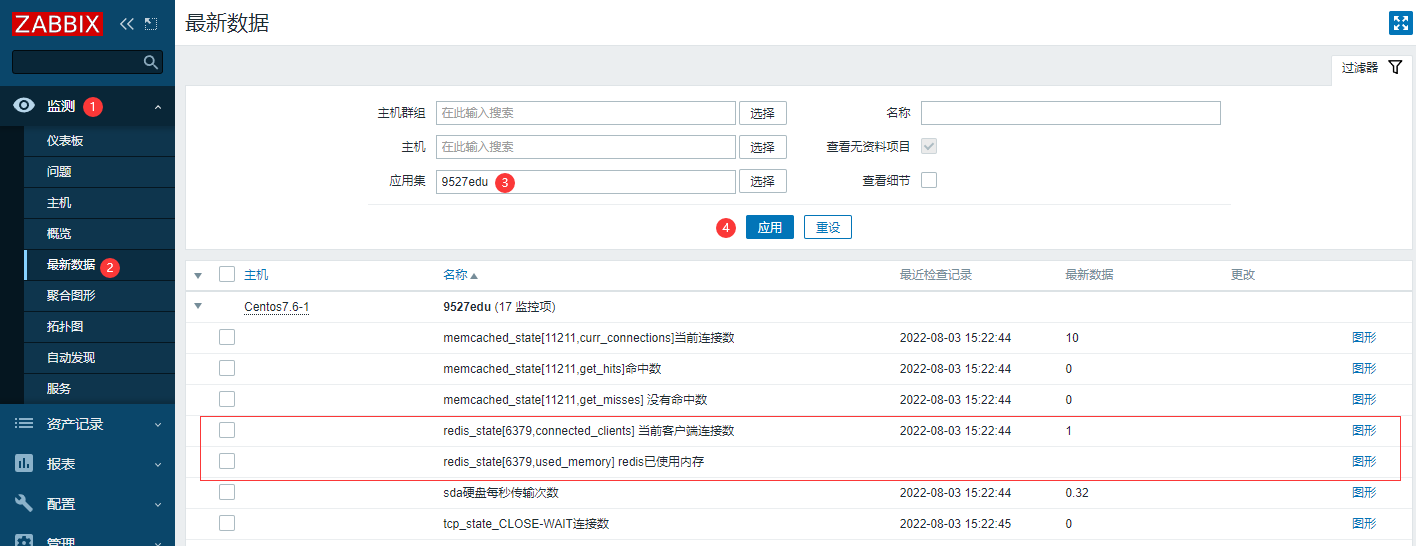The width and height of the screenshot is (1416, 546).
Task: Collapse the 监测 menu section chevron
Action: coord(157,106)
